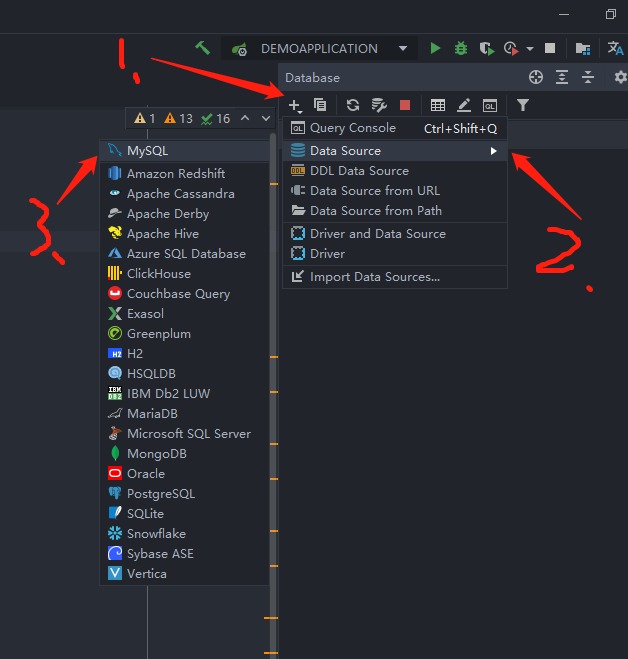
Task: Click the Data Source submenu arrow
Action: (x=493, y=151)
